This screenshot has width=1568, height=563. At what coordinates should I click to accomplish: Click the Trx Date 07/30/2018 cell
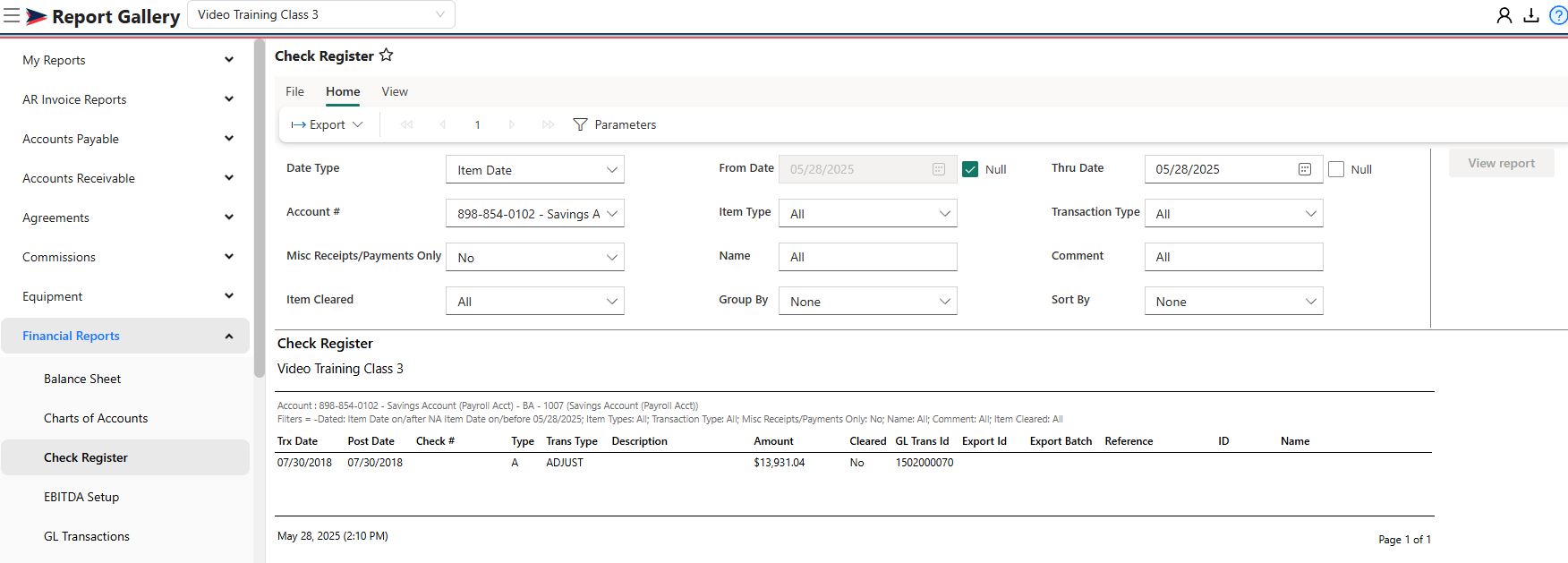304,463
